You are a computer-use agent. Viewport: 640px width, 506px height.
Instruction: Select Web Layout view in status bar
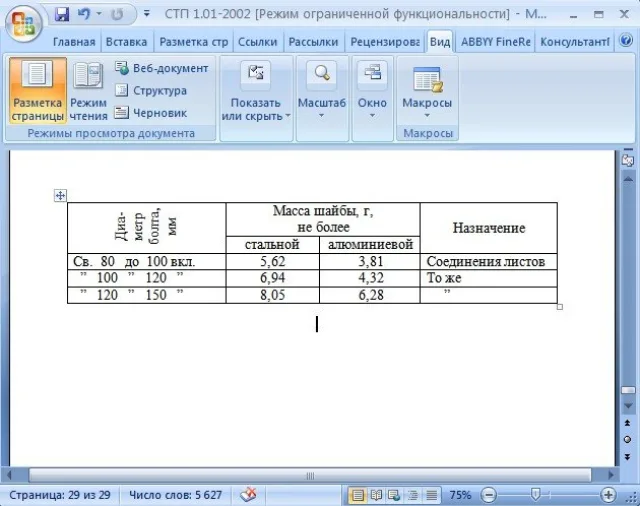(394, 495)
